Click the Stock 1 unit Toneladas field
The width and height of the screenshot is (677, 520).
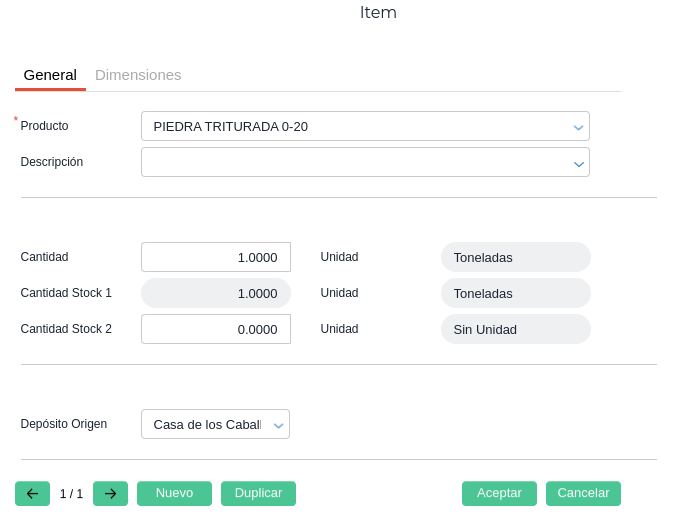pyautogui.click(x=515, y=293)
